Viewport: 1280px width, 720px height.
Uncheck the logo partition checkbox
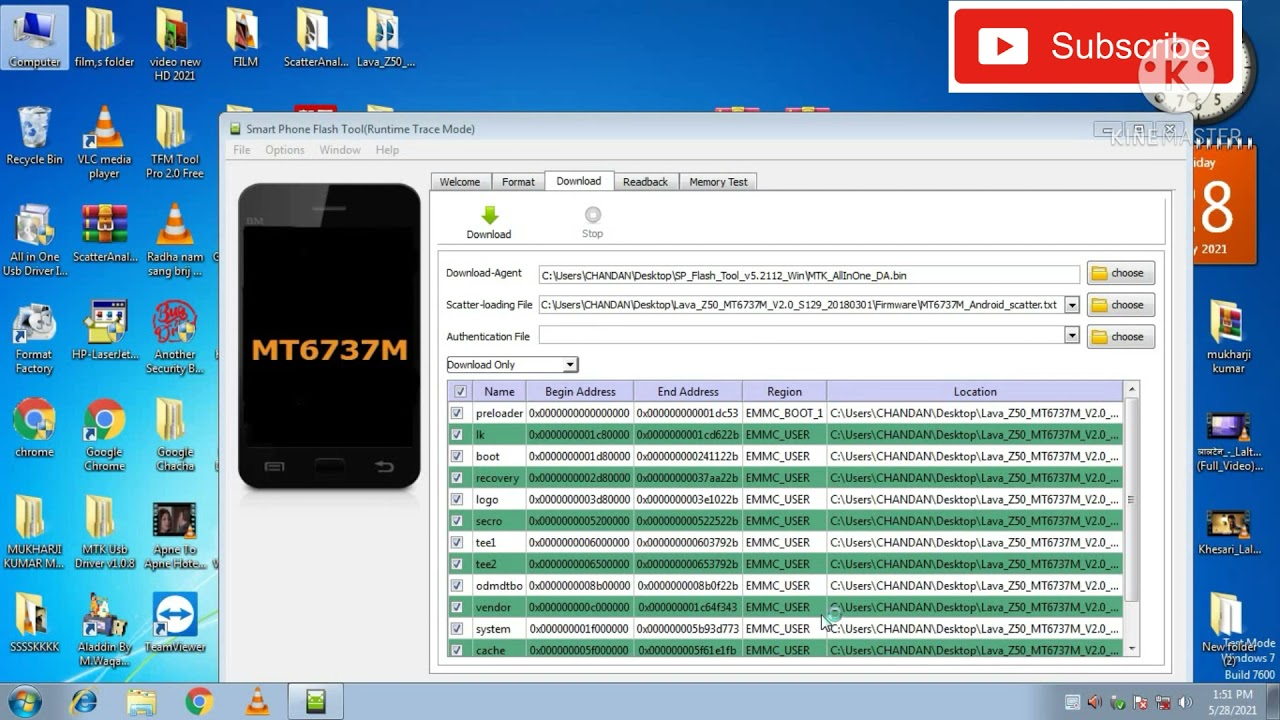coord(457,499)
